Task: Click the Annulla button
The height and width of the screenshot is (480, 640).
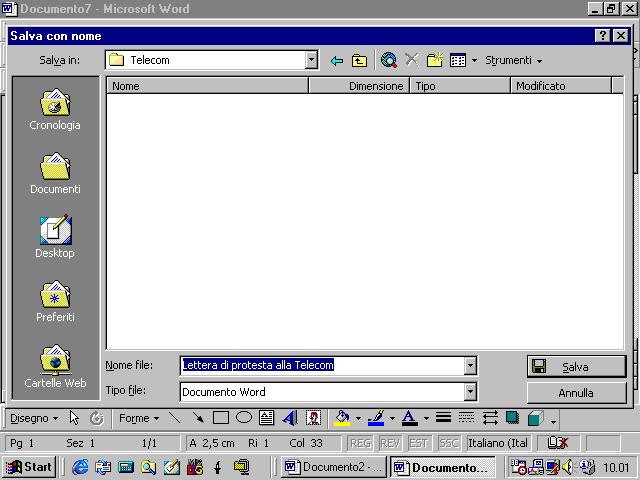Action: click(576, 393)
